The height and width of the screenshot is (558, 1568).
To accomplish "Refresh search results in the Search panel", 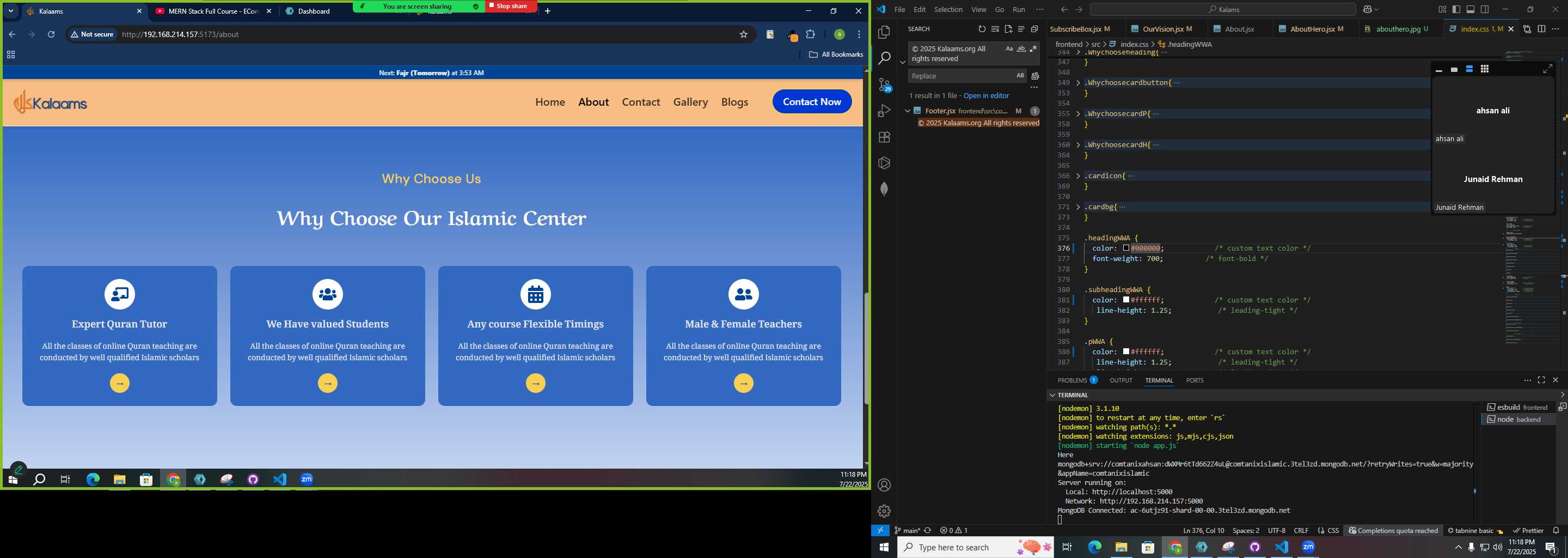I will pos(981,29).
